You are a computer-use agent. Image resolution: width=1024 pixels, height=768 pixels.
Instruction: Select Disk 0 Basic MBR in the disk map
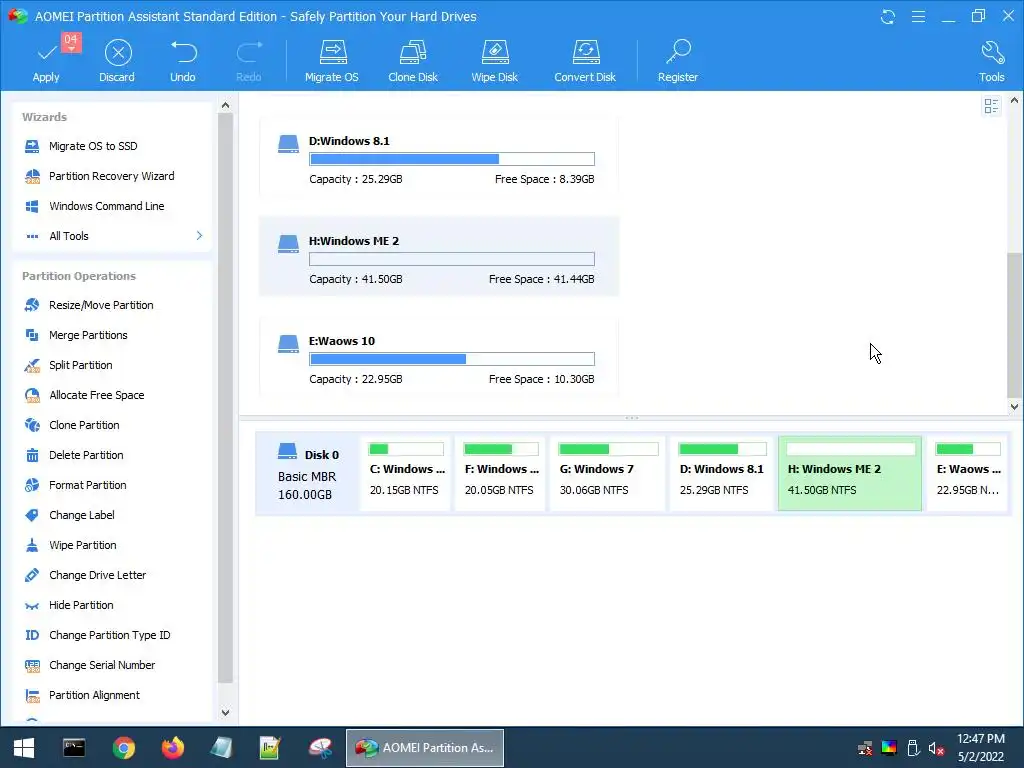[307, 474]
